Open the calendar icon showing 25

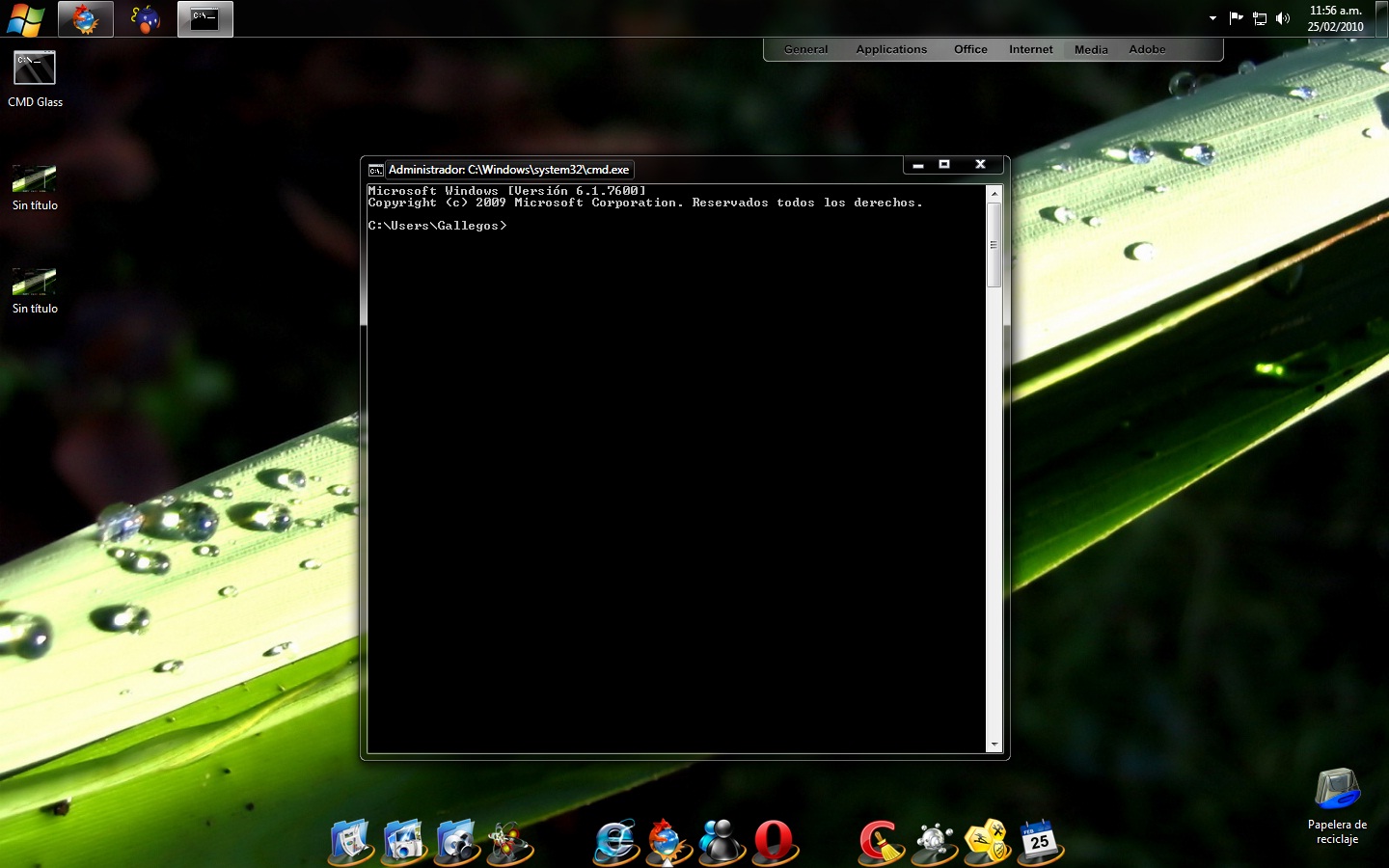point(1040,841)
